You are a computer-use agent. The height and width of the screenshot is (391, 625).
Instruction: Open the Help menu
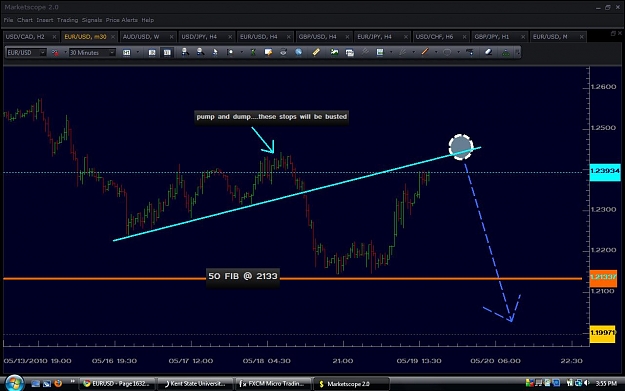pyautogui.click(x=147, y=20)
